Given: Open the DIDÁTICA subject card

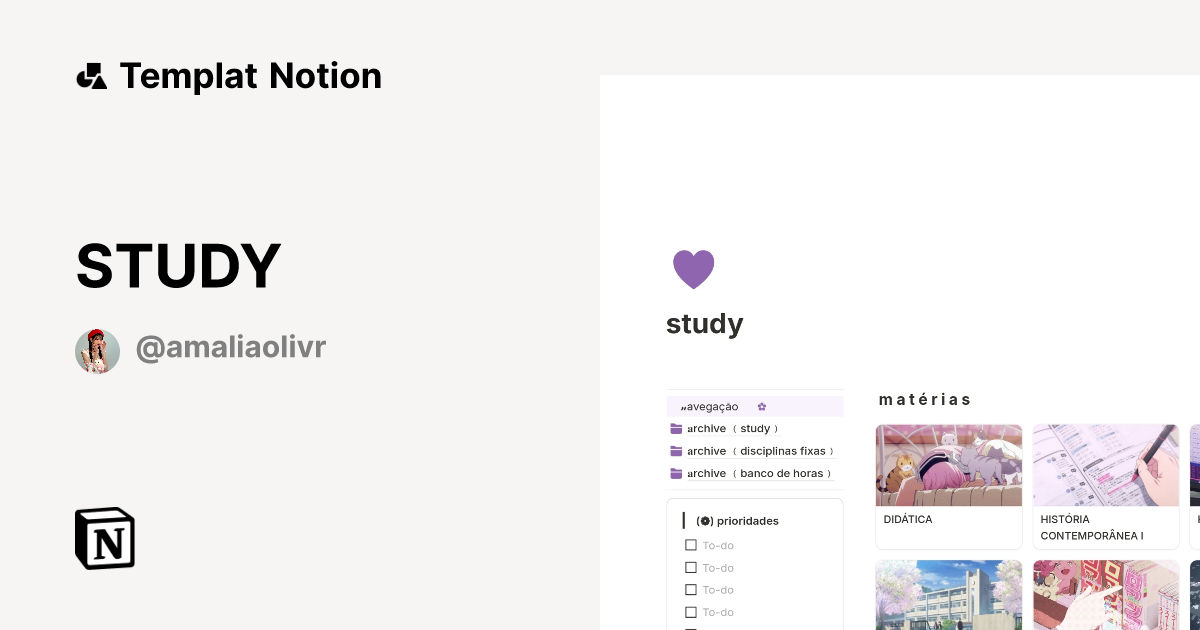Looking at the screenshot, I should pyautogui.click(x=948, y=486).
